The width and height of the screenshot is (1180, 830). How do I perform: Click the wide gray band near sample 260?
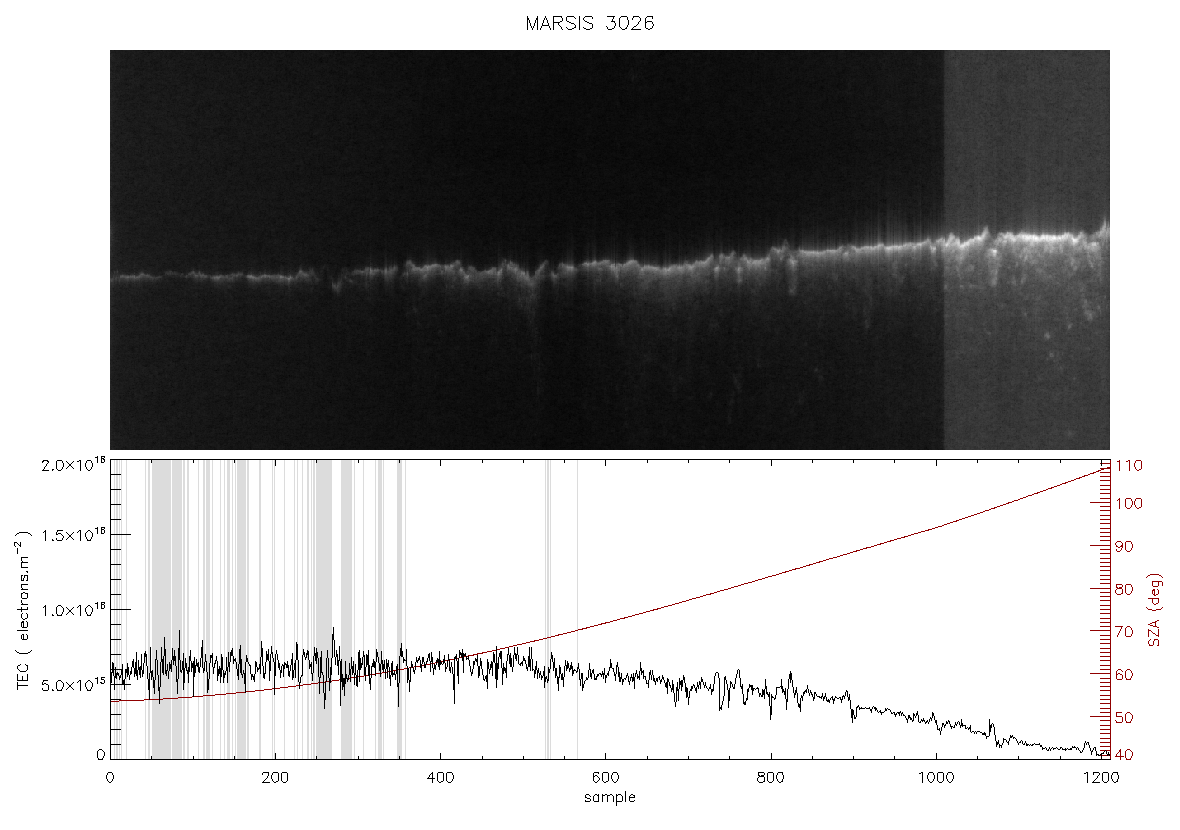(324, 609)
